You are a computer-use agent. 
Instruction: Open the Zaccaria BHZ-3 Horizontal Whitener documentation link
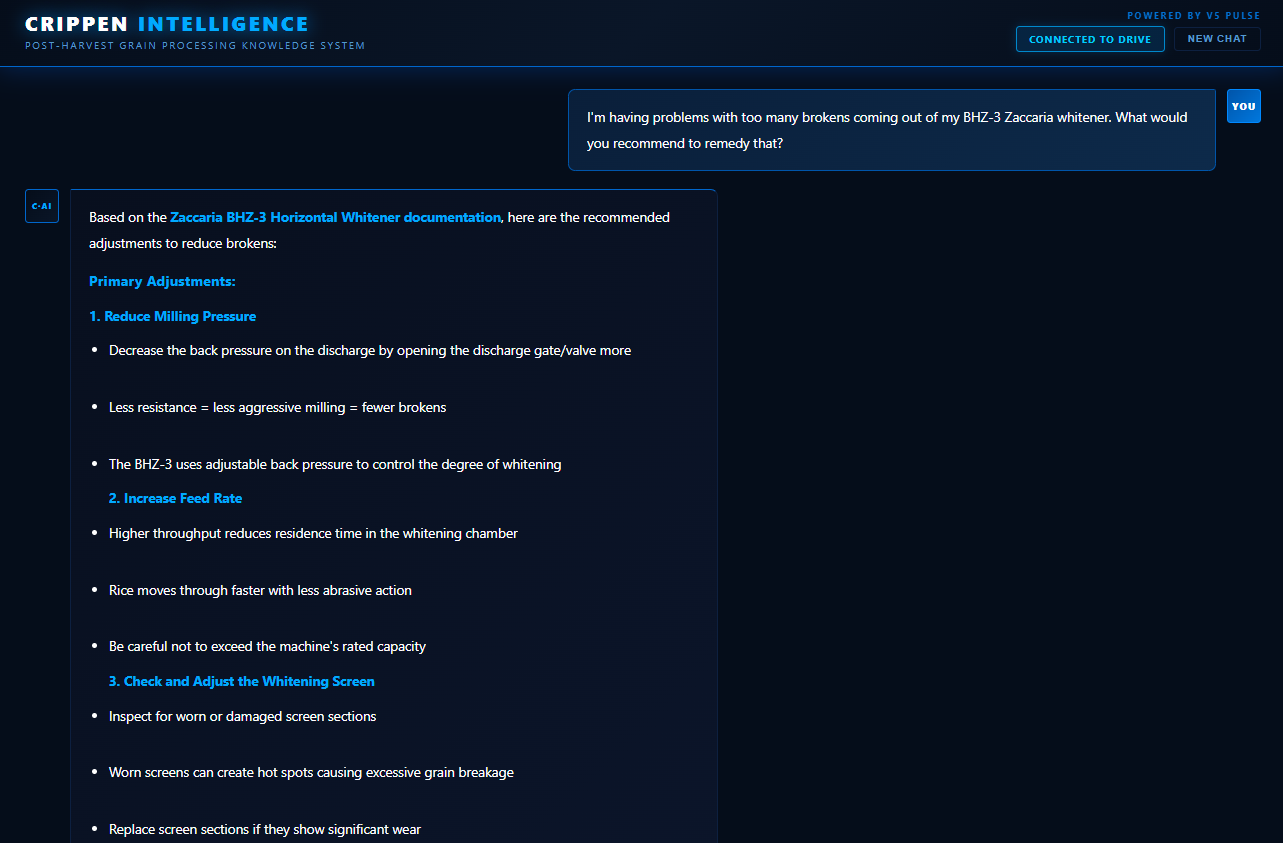(x=335, y=217)
